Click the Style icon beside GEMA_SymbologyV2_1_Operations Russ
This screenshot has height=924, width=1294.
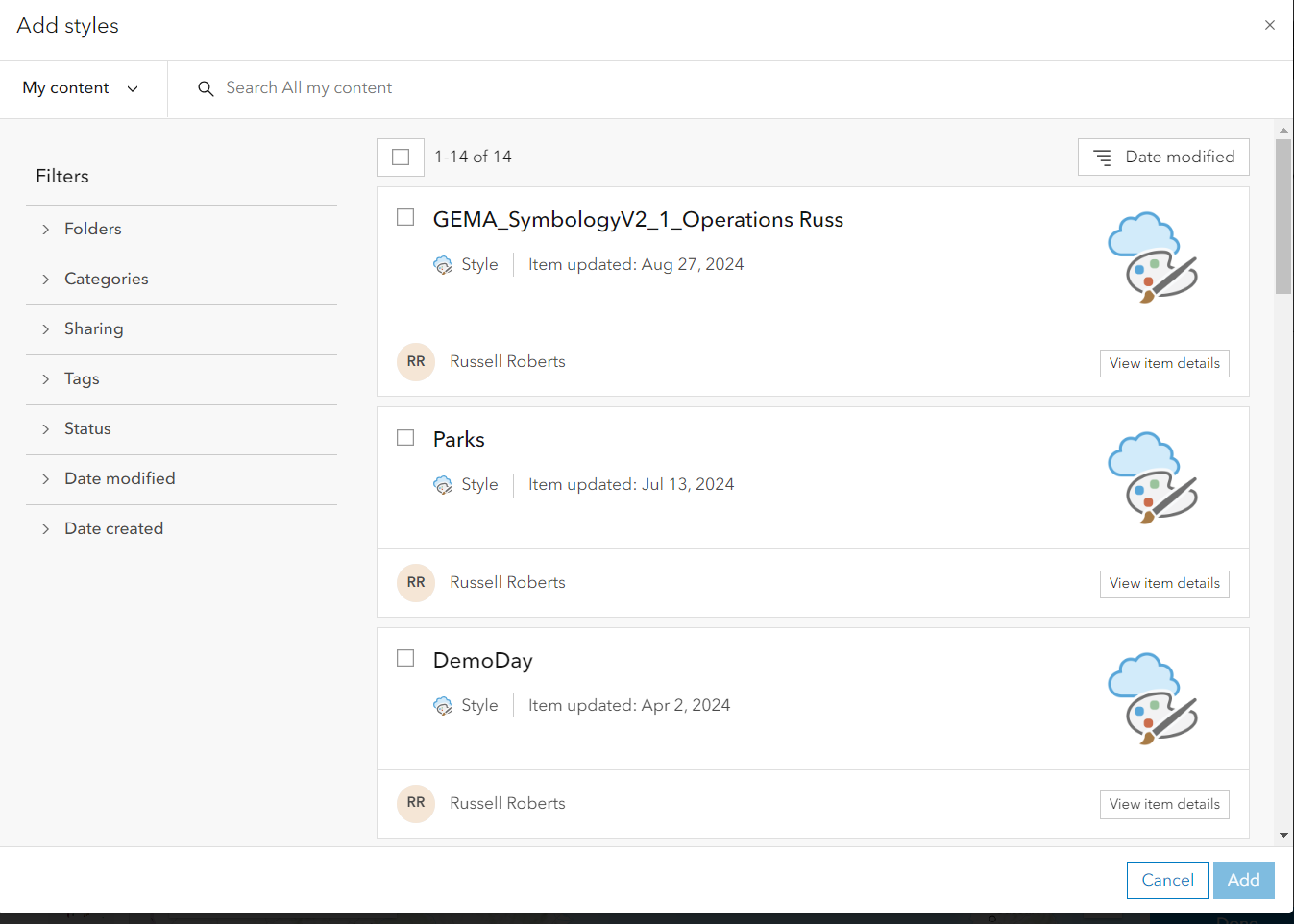pyautogui.click(x=443, y=264)
